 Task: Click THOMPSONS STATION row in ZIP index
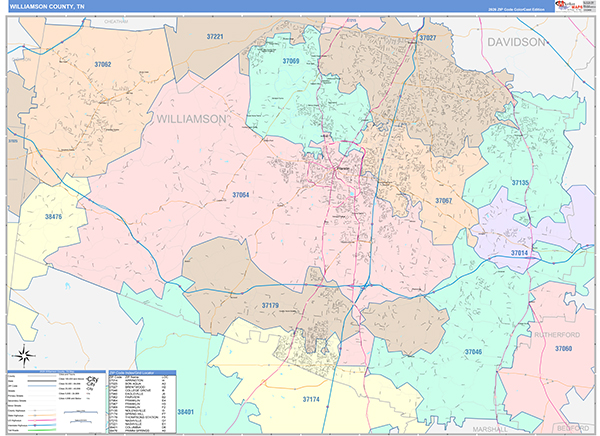[x=138, y=417]
